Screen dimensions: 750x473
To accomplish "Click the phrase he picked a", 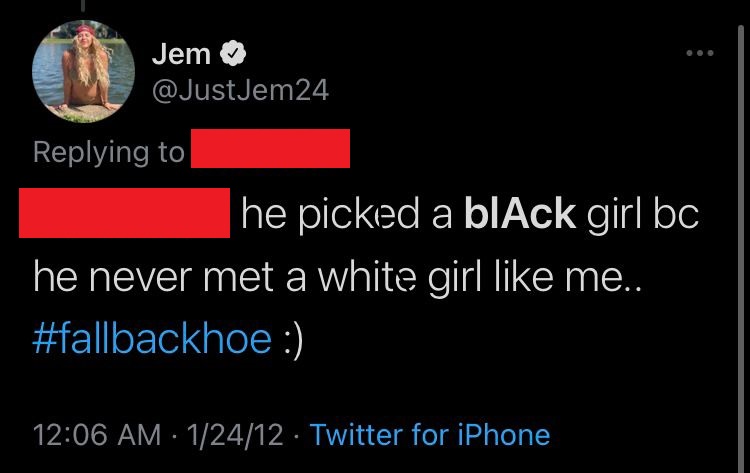I will coord(346,214).
